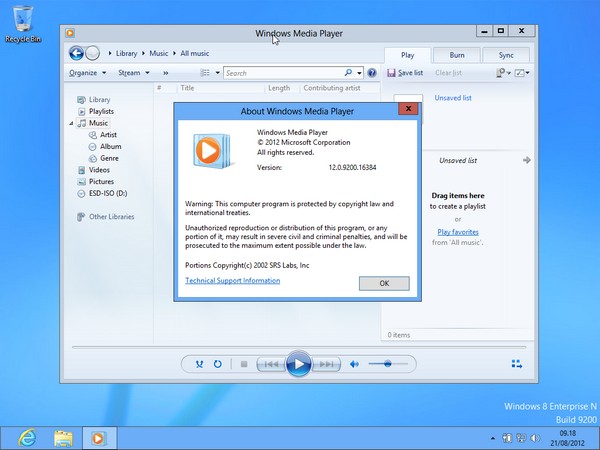Switch to the Sync tab
600x450 pixels.
click(x=506, y=55)
